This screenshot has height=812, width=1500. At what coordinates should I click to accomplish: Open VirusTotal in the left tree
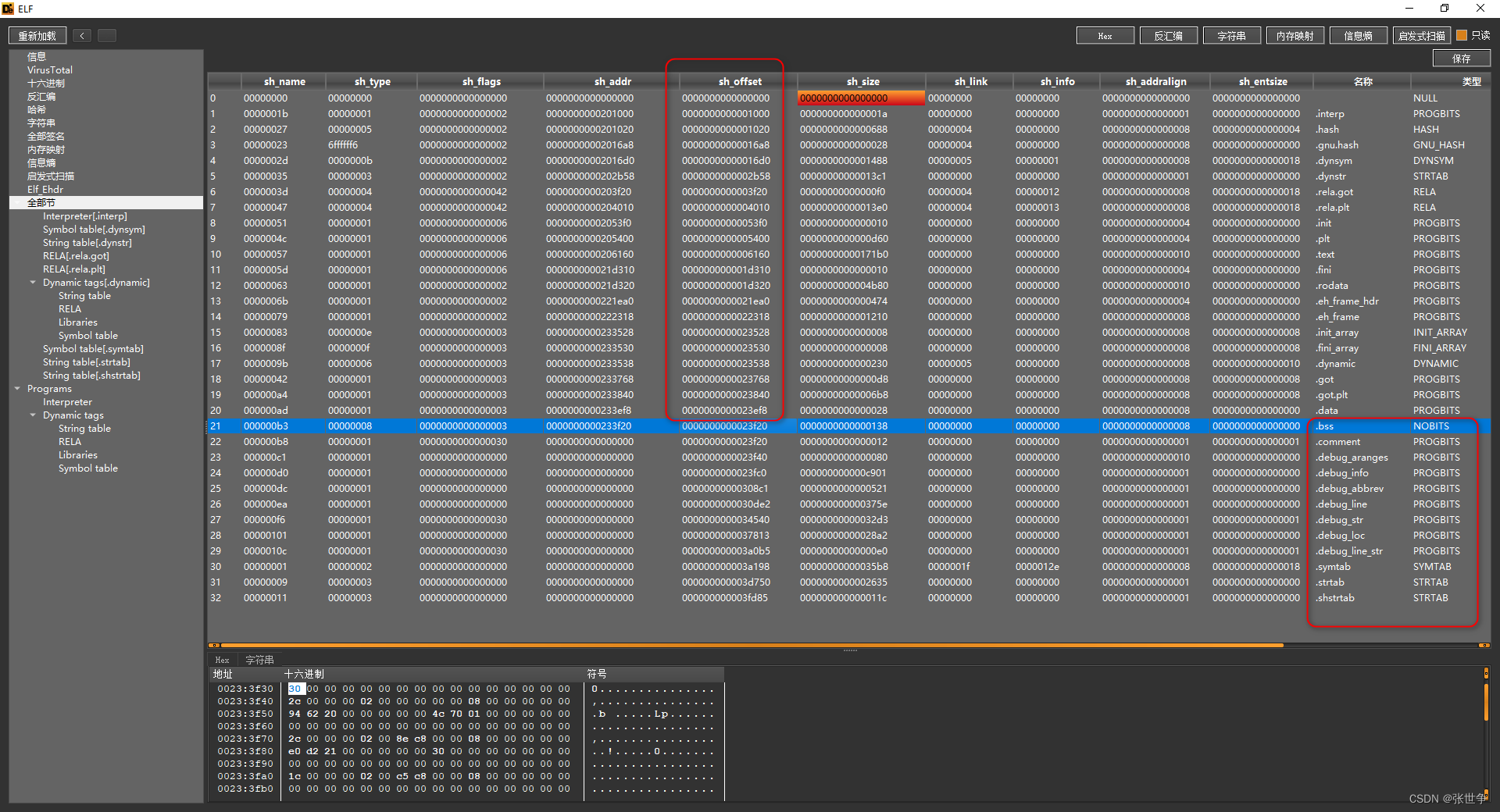coord(50,70)
